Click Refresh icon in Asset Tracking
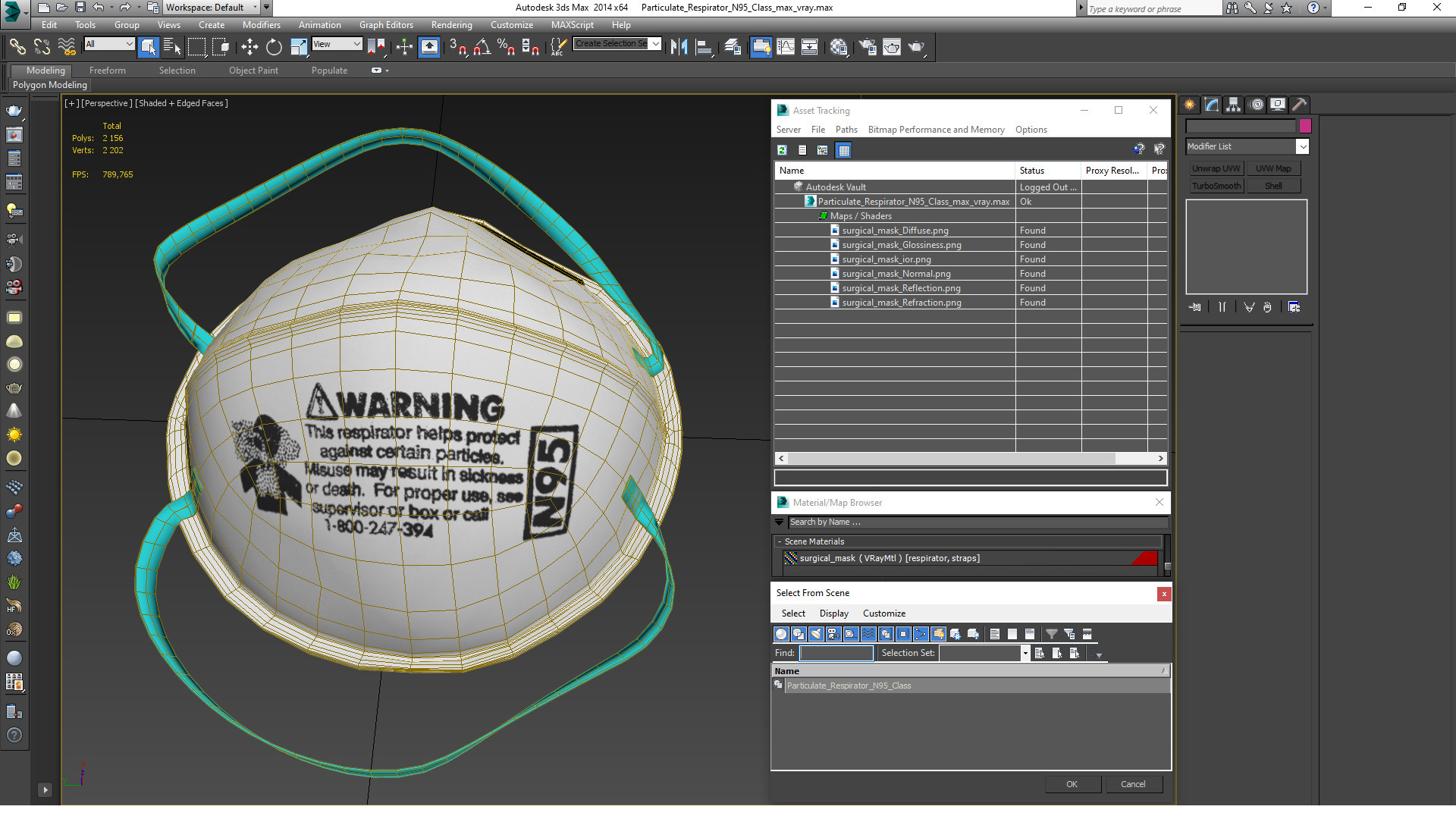Viewport: 1456px width, 819px height. 782,150
